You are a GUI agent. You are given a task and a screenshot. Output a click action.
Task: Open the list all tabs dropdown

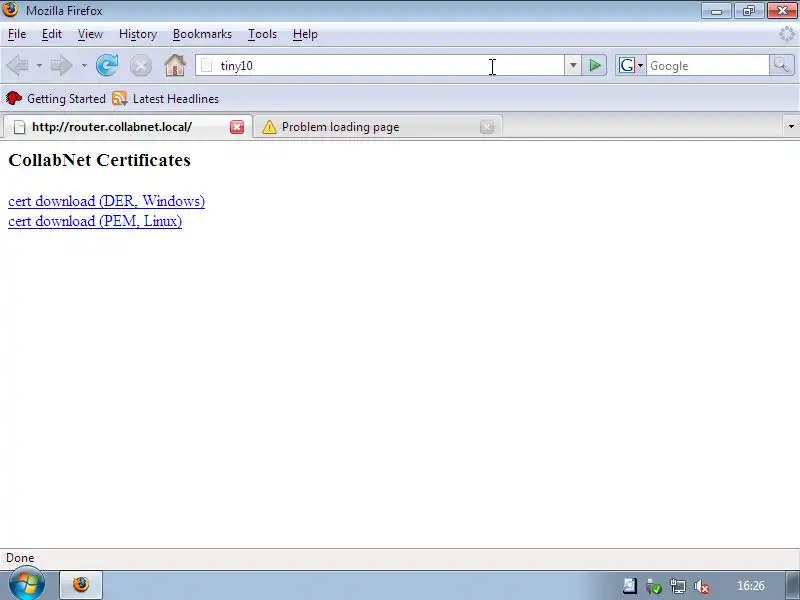click(791, 127)
